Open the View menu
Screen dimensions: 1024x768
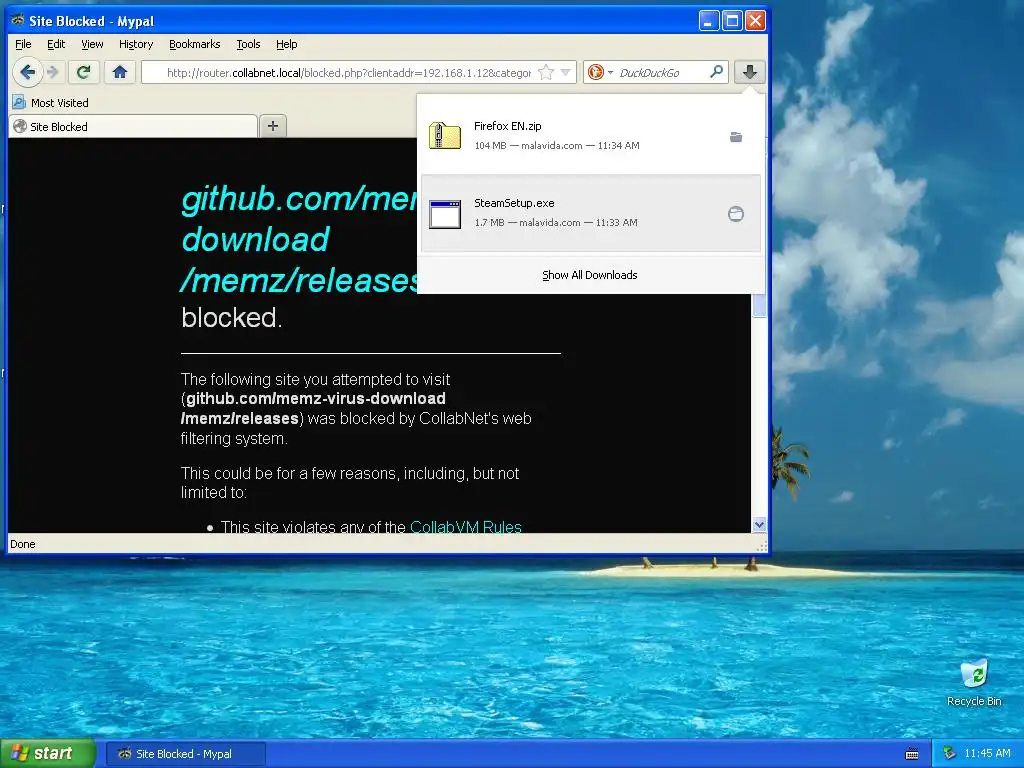92,44
